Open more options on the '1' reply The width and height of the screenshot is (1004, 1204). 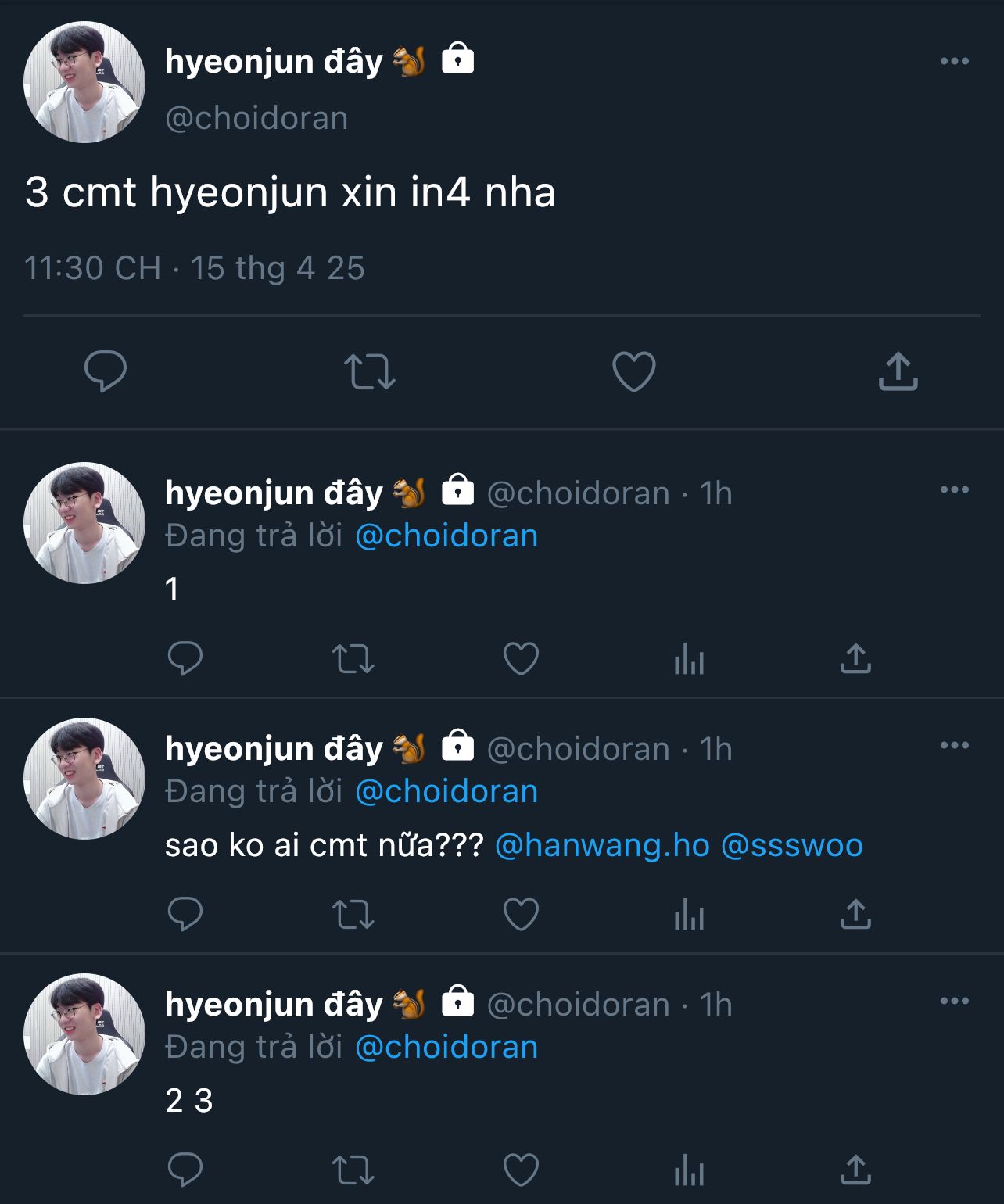(x=954, y=490)
